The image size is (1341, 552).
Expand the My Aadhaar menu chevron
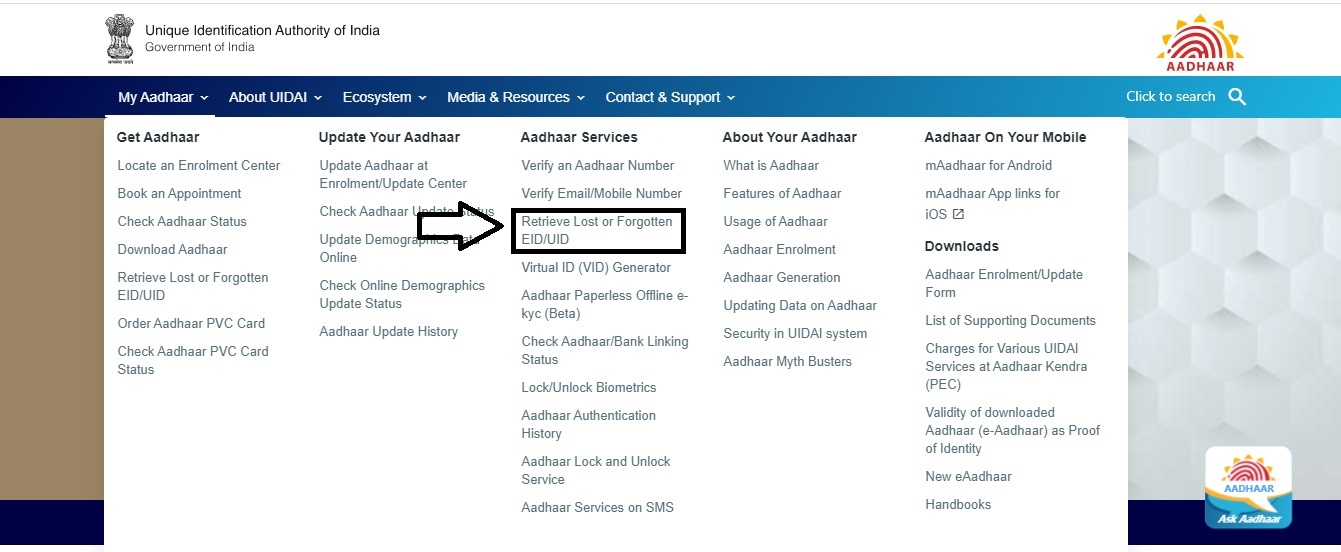tap(204, 98)
